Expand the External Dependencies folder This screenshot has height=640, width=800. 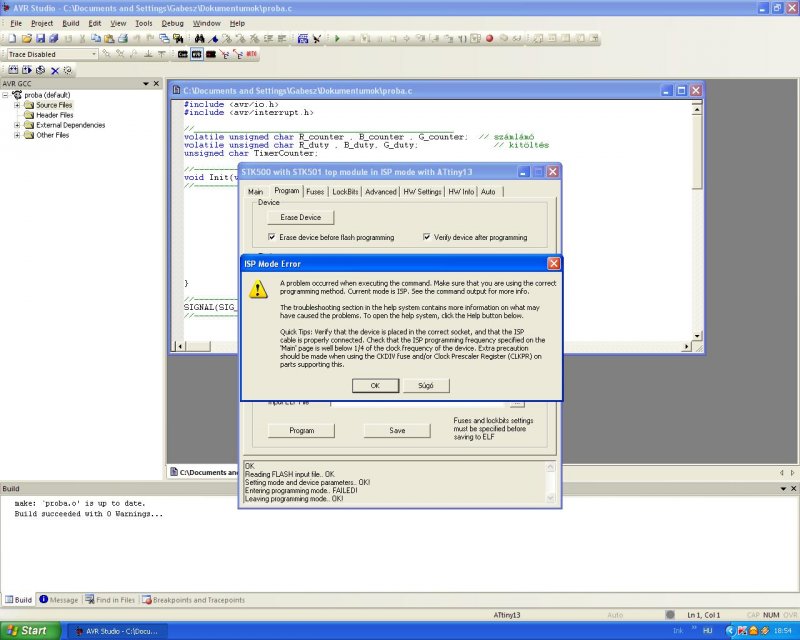click(17, 125)
